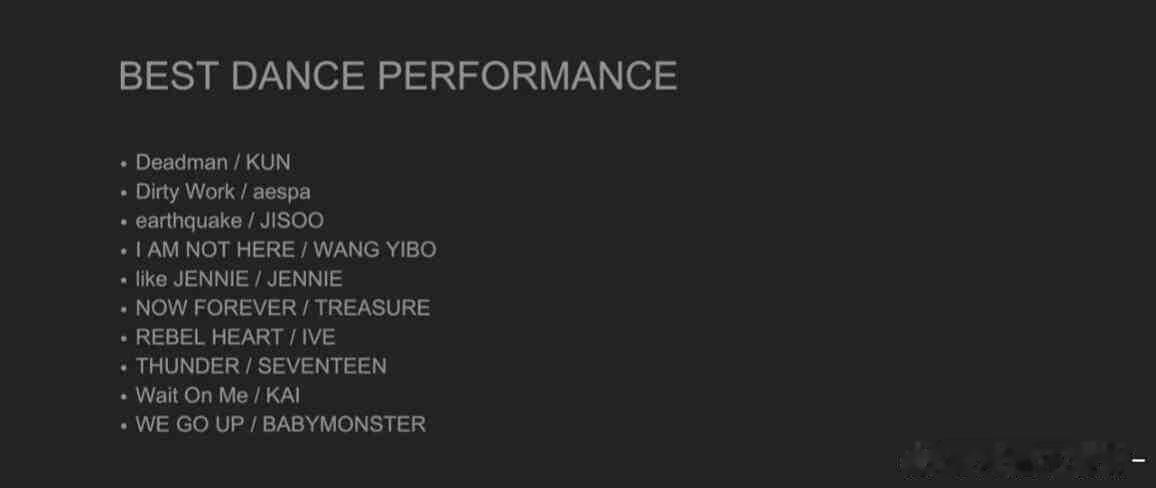Click the BEST DANCE PERFORMANCE heading
1156x488 pixels.
click(397, 77)
